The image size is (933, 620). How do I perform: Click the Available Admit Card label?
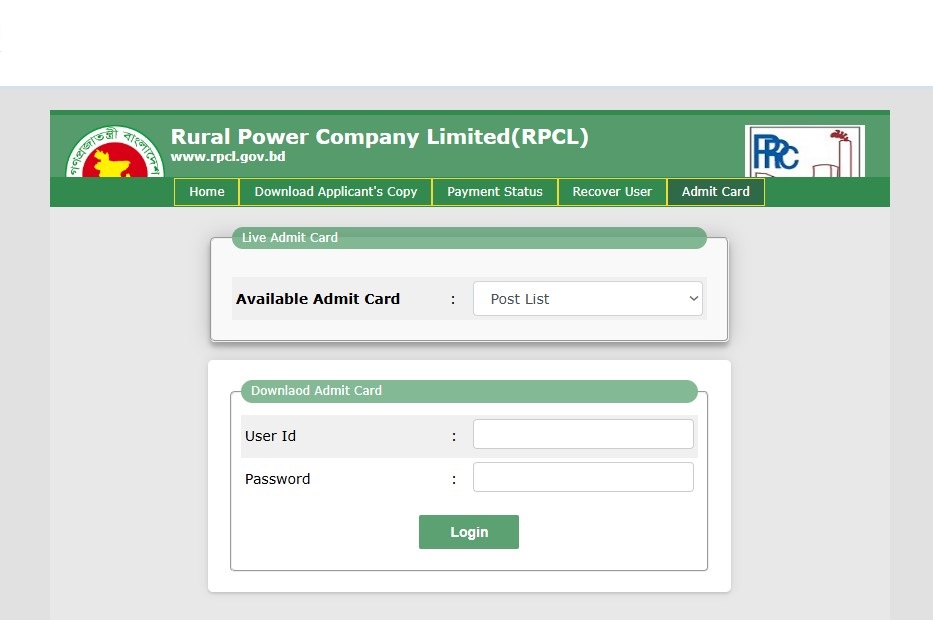[318, 299]
